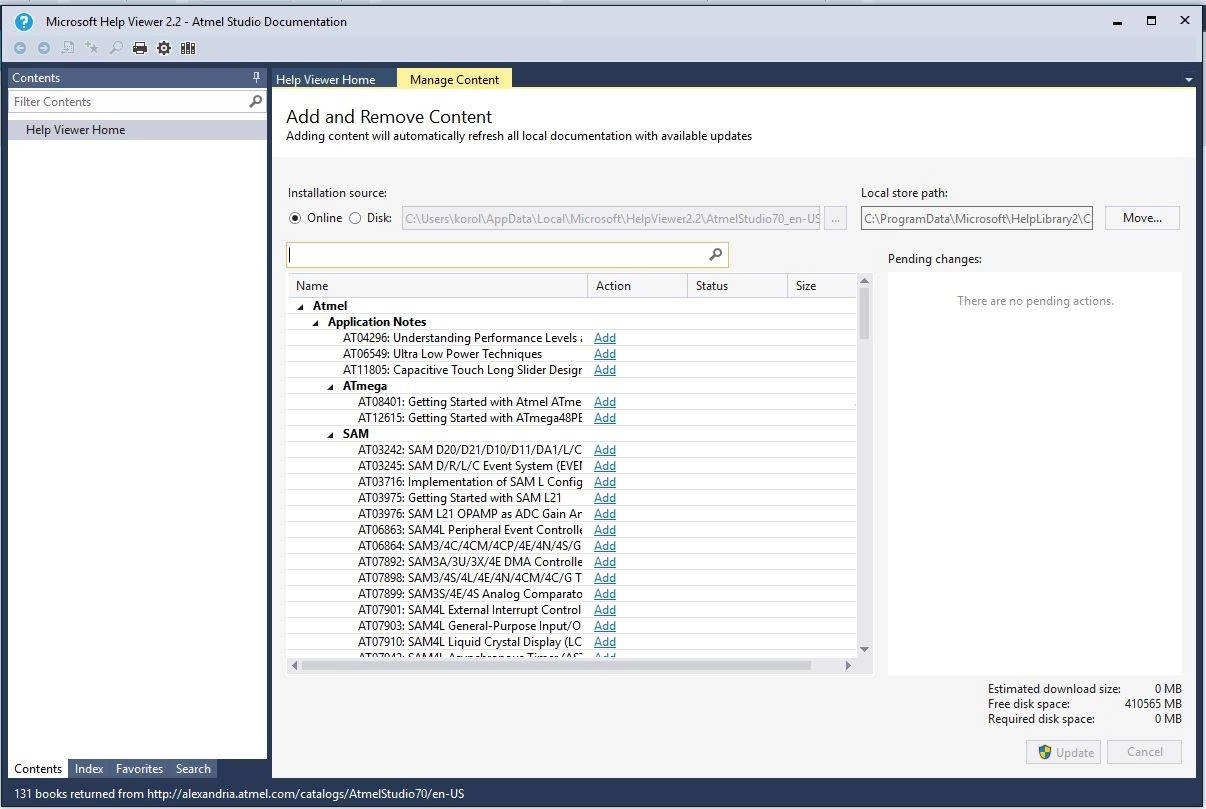Select AT06864 SAM3/4C/4CM row text
Image resolution: width=1206 pixels, height=809 pixels.
[470, 546]
